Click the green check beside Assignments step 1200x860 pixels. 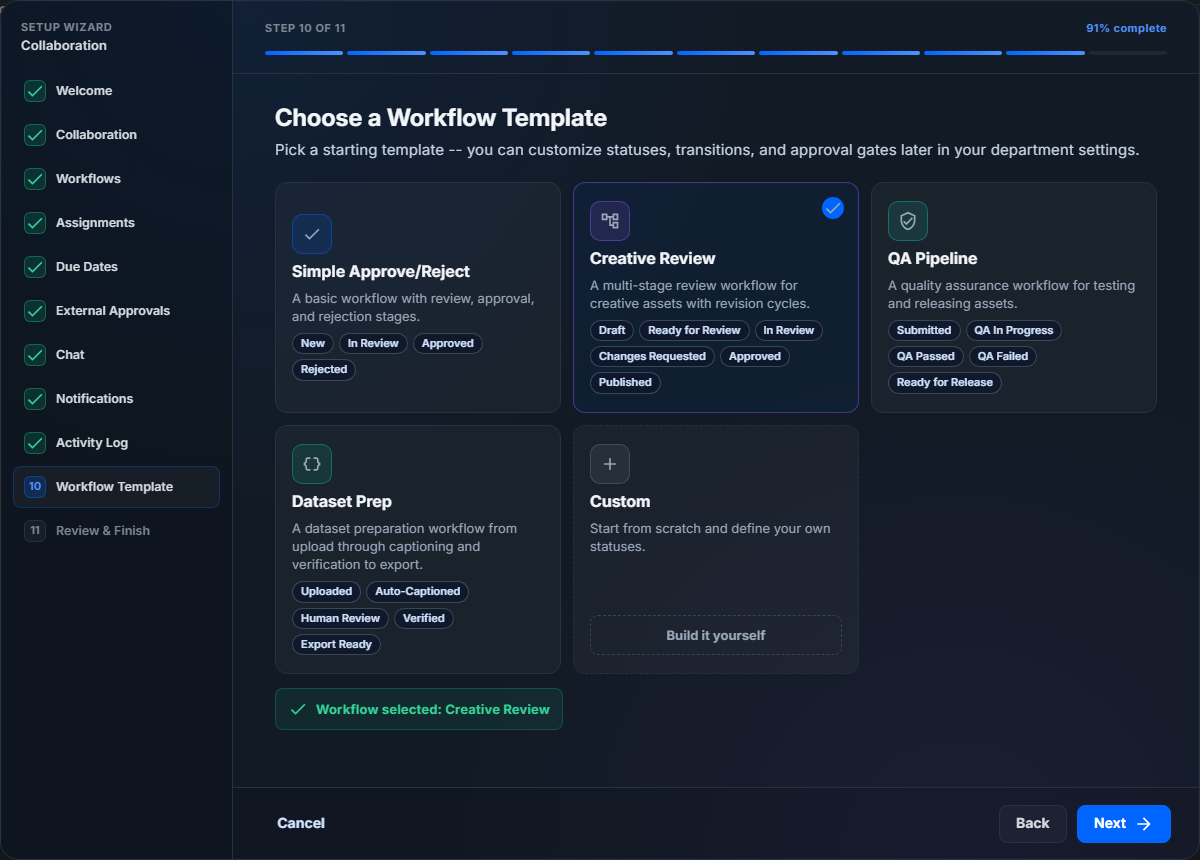point(35,223)
